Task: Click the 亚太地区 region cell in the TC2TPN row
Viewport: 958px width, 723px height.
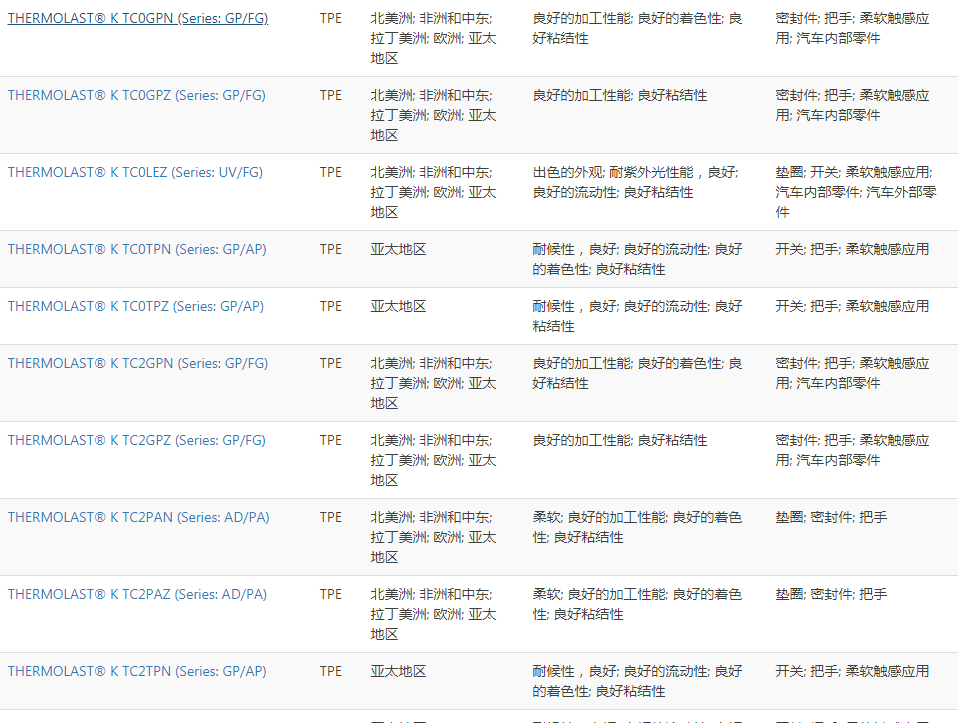Action: (x=398, y=671)
